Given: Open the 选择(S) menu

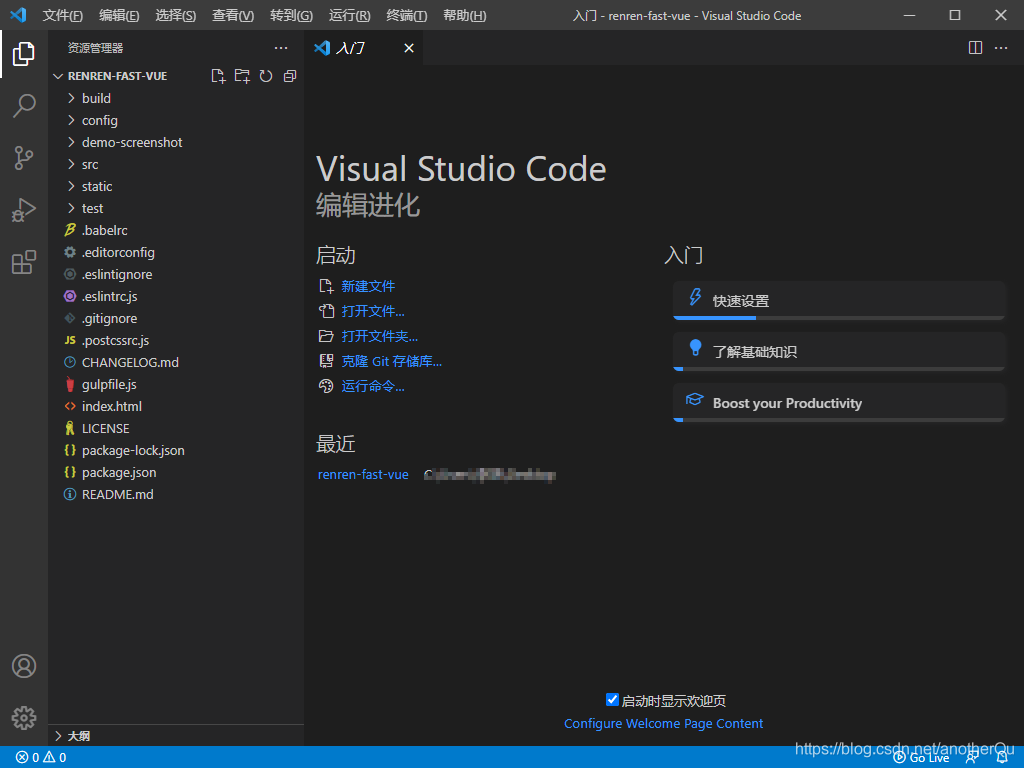Looking at the screenshot, I should [x=176, y=15].
